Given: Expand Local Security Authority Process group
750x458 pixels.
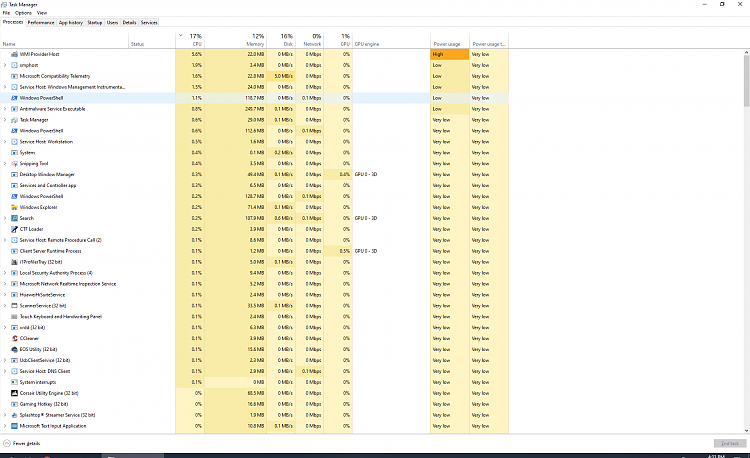Looking at the screenshot, I should point(5,273).
